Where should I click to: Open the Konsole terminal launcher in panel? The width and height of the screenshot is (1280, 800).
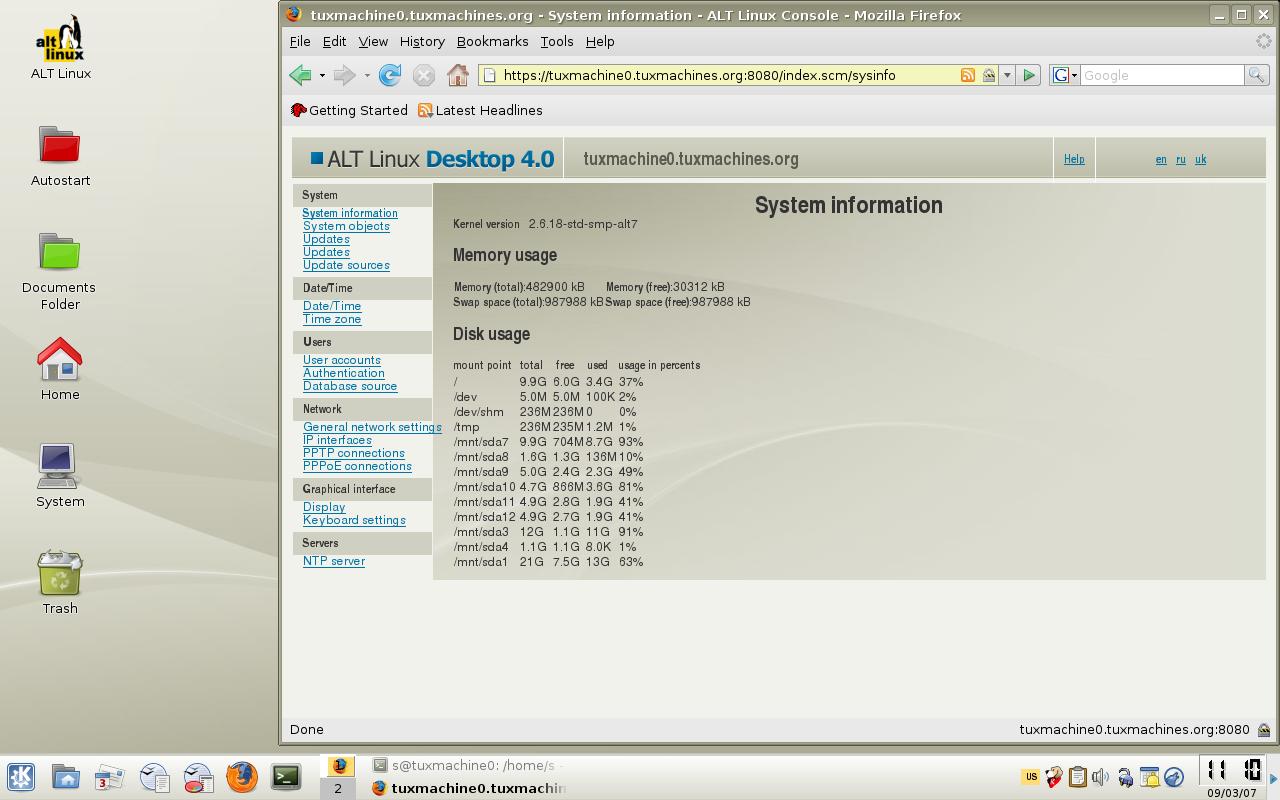(x=286, y=777)
